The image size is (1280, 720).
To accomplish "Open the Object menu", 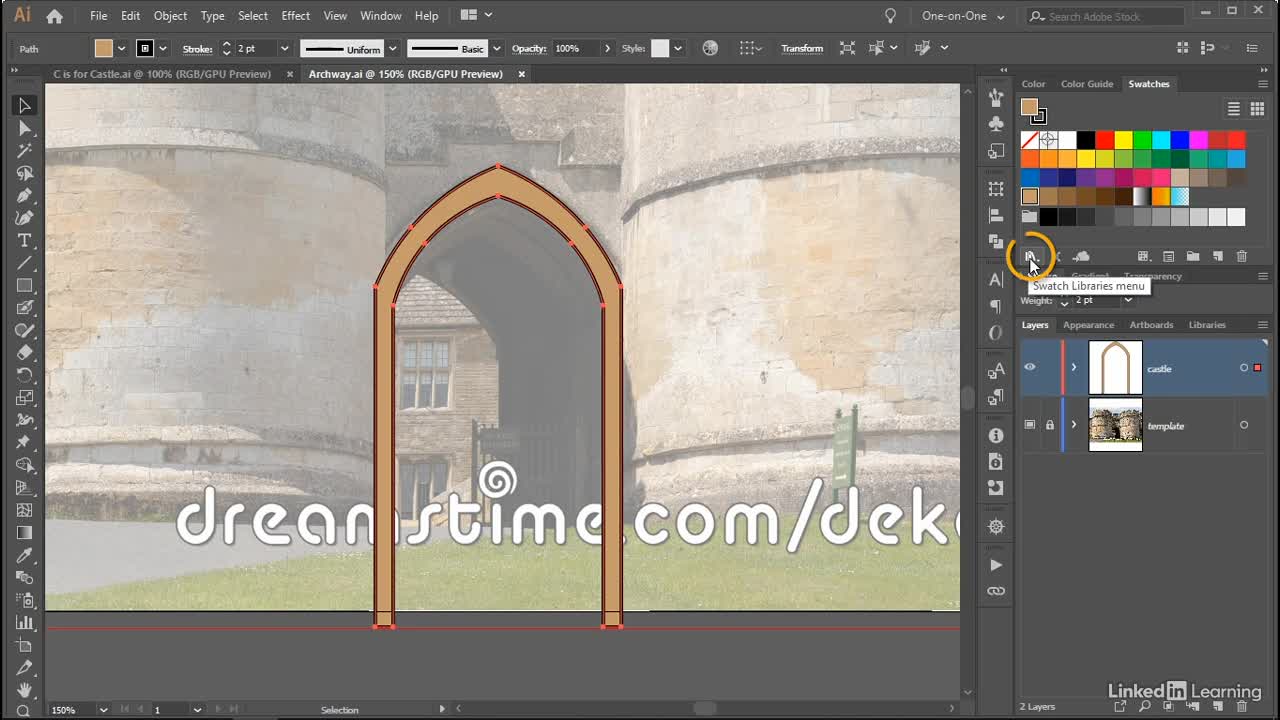I will pos(170,16).
